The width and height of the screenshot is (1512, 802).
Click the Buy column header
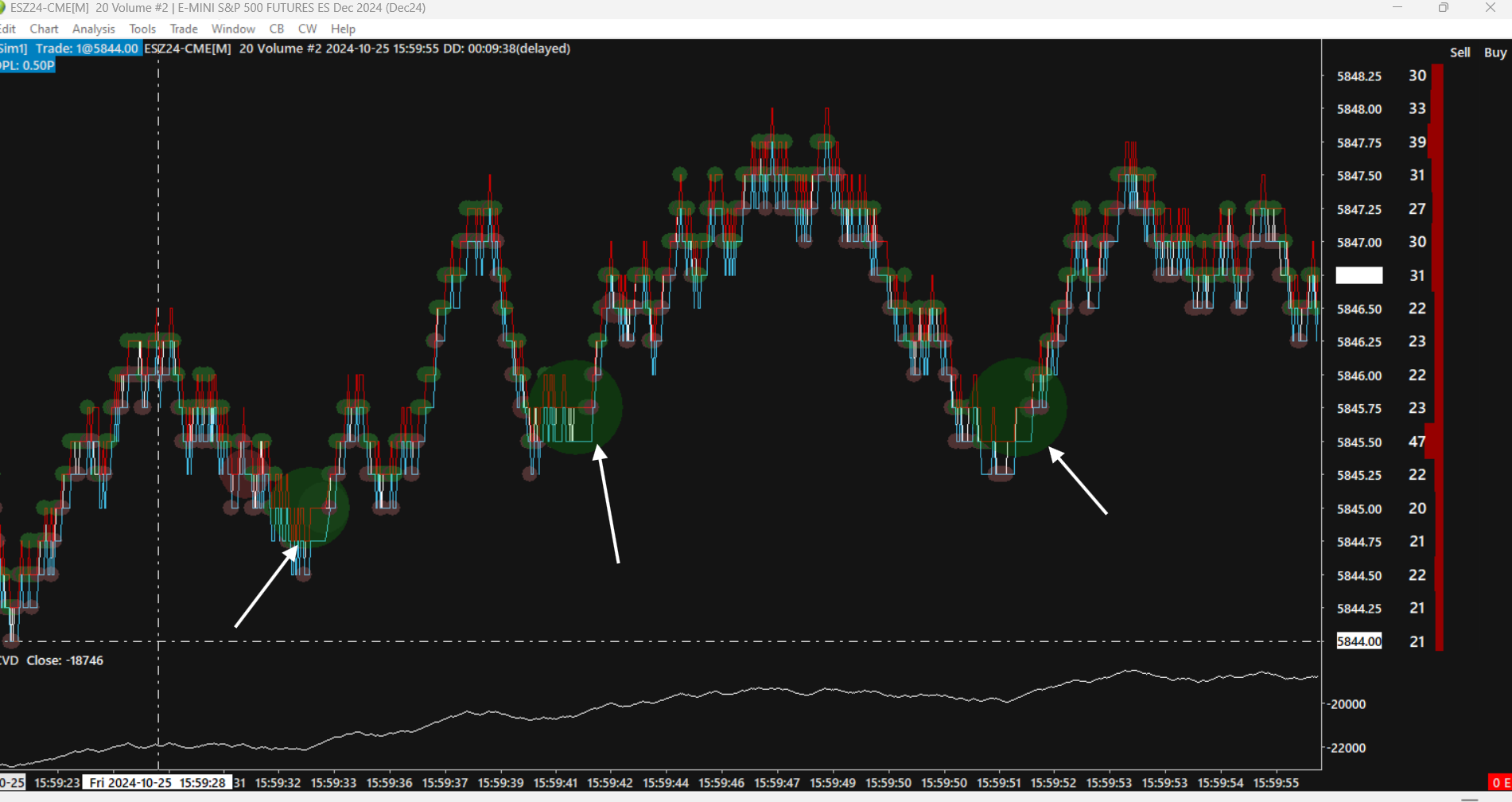[x=1495, y=53]
